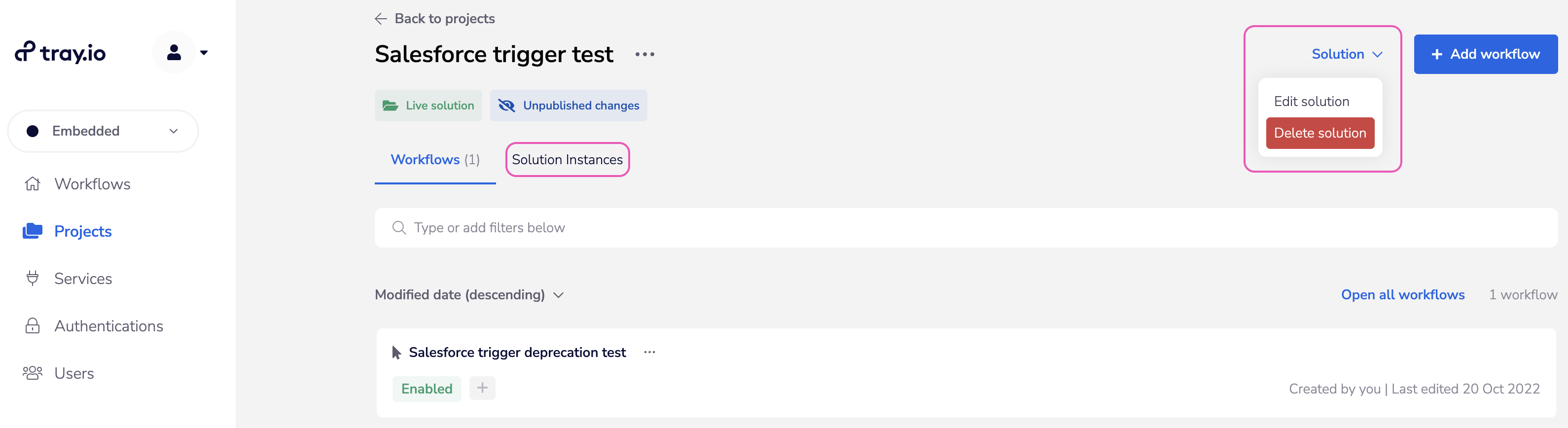Add a tag with the plus icon
Viewport: 1568px width, 428px height.
482,388
